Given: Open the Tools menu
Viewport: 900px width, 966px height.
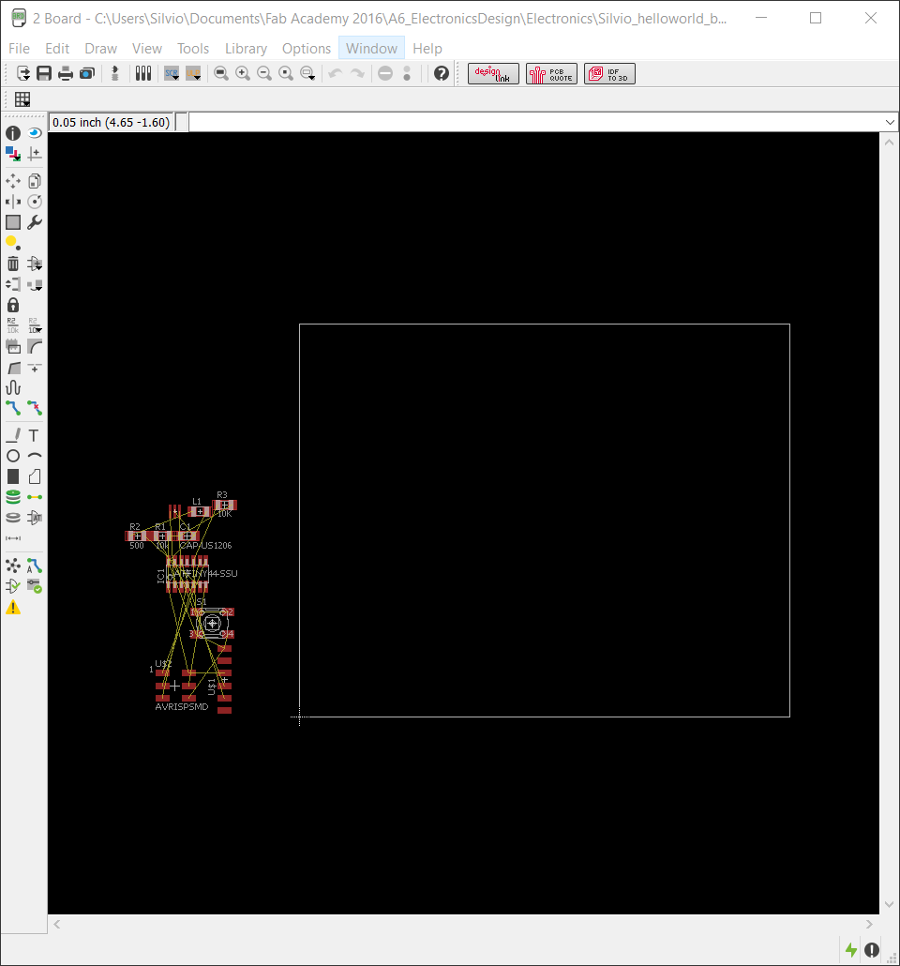Looking at the screenshot, I should click(193, 49).
